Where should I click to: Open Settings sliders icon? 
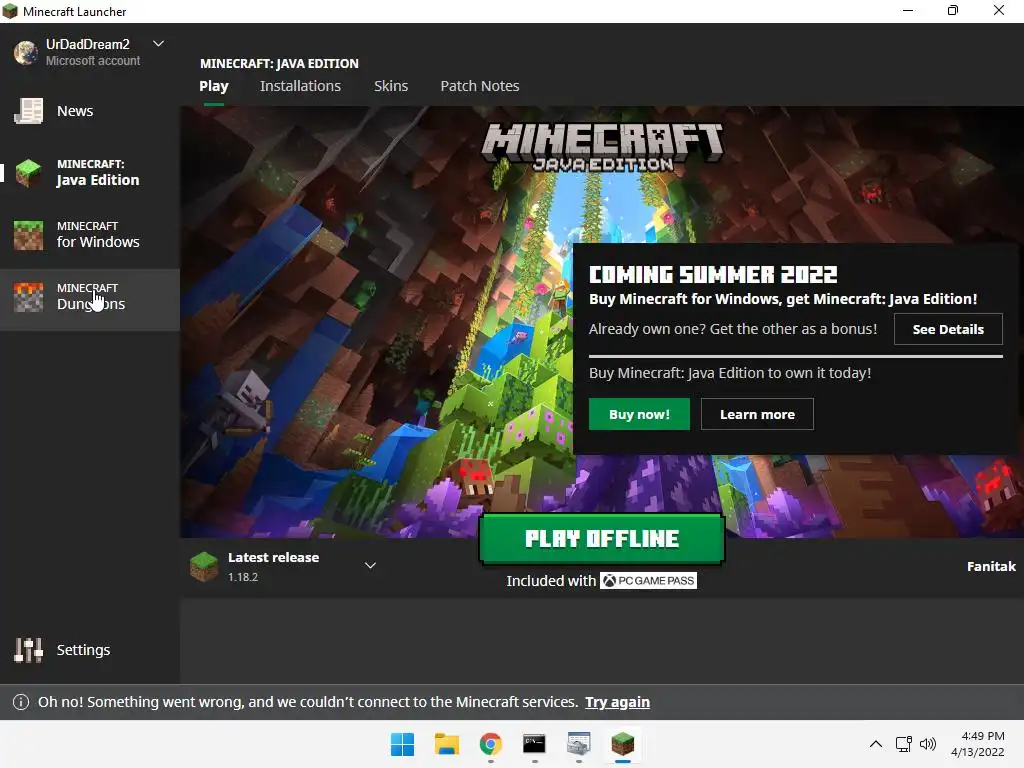[29, 650]
